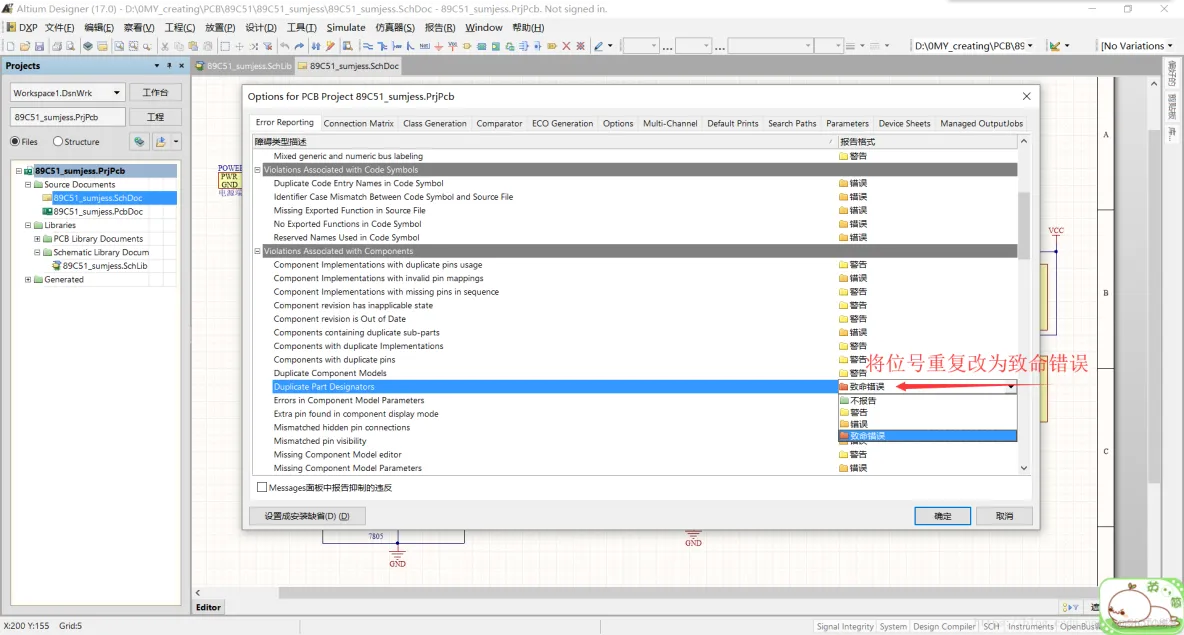This screenshot has width=1184, height=635.
Task: Select the red X No ERC icon
Action: pos(566,46)
